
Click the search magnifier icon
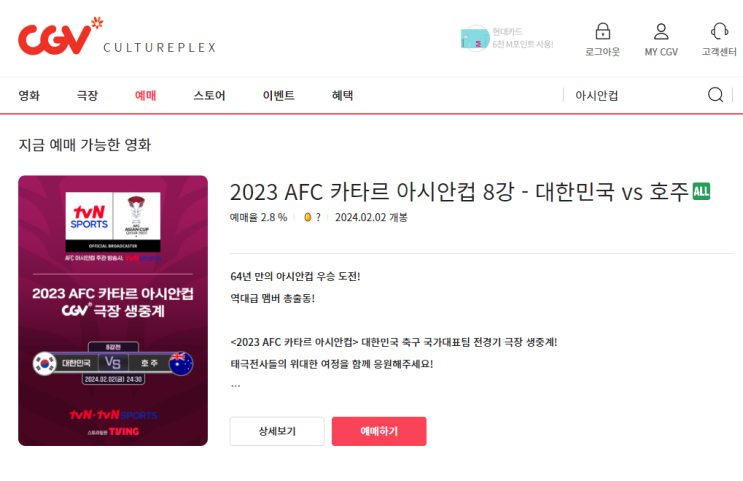[x=716, y=95]
